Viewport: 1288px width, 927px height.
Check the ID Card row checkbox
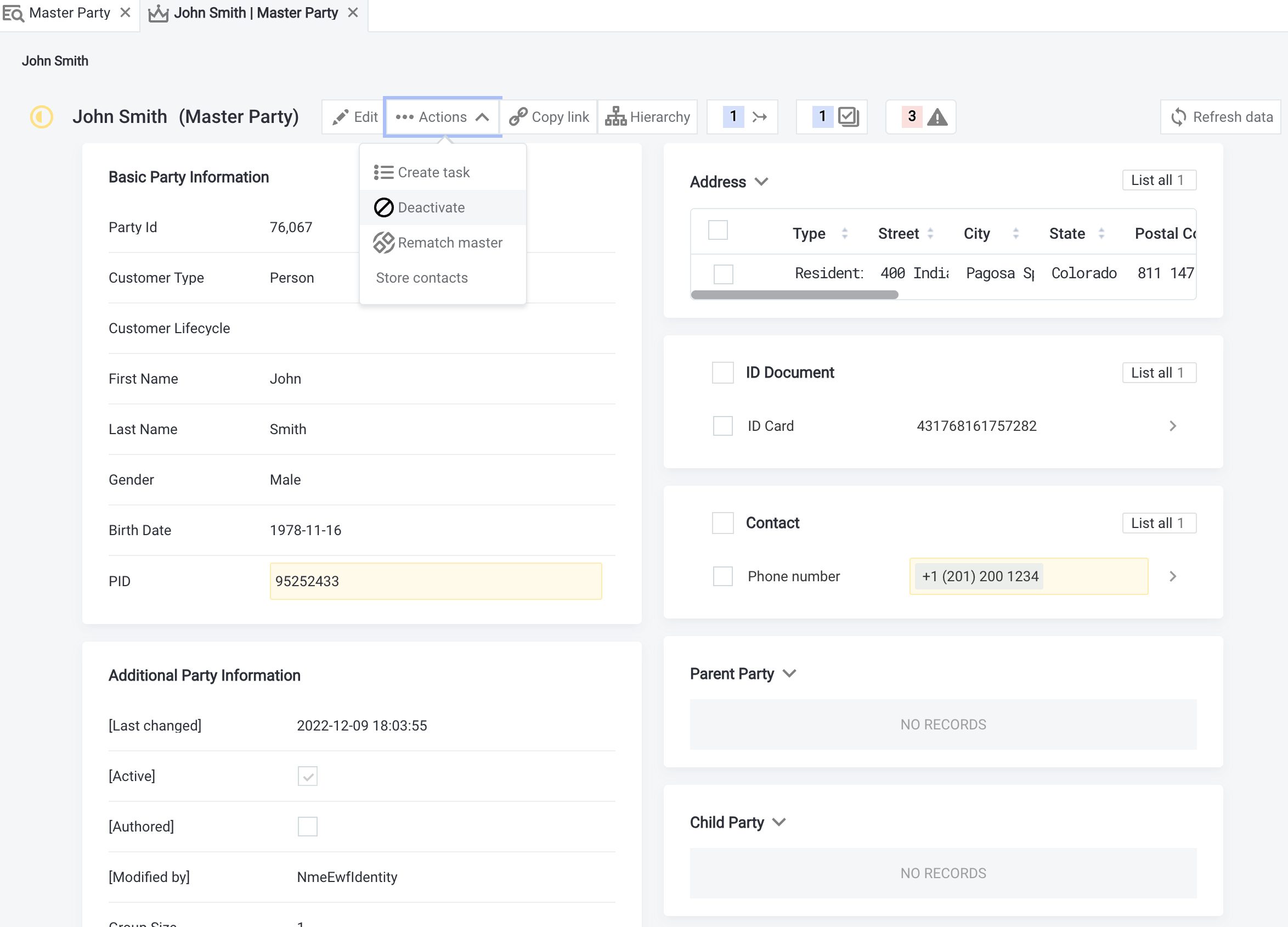tap(722, 426)
